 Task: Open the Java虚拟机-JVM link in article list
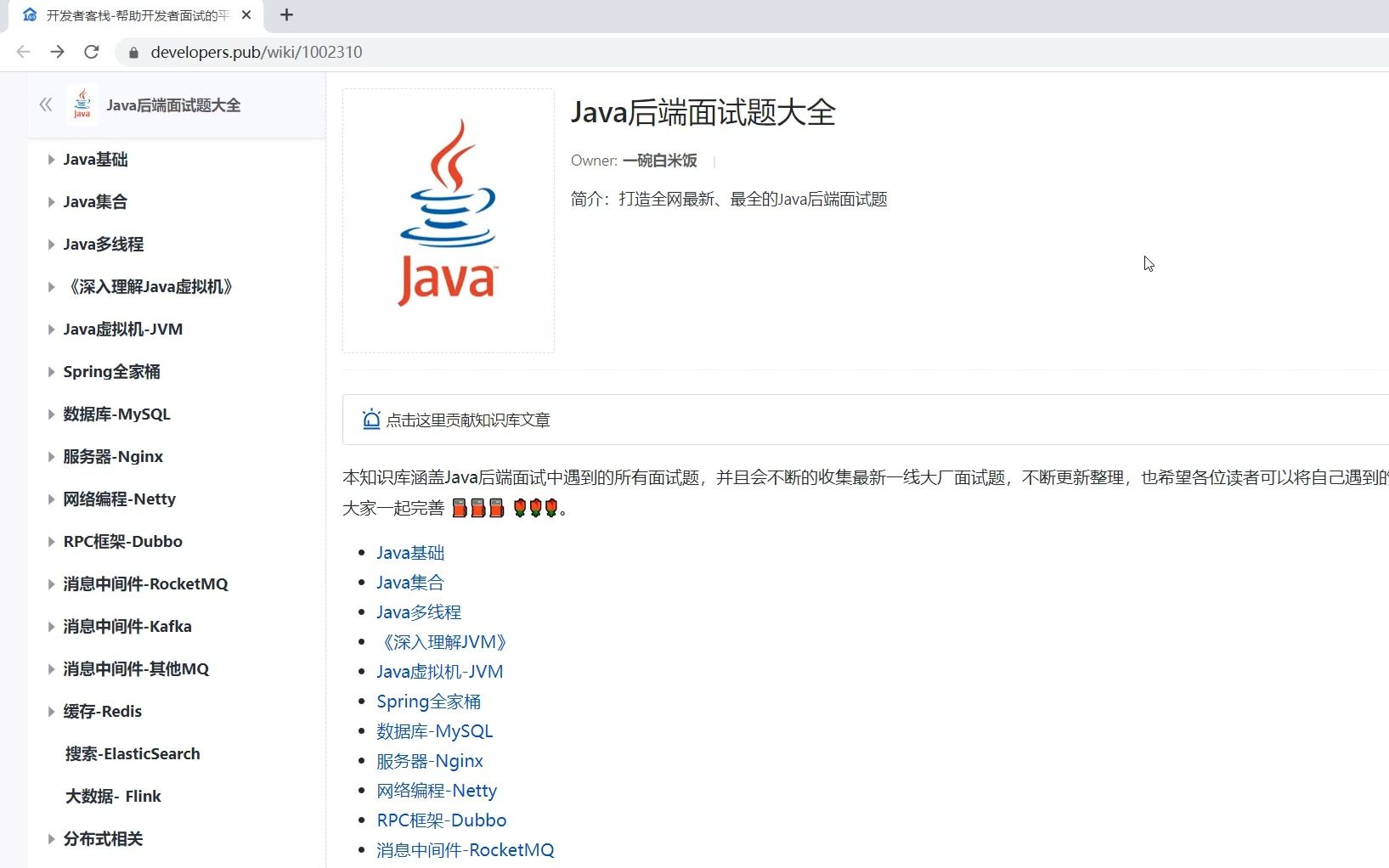(x=440, y=671)
